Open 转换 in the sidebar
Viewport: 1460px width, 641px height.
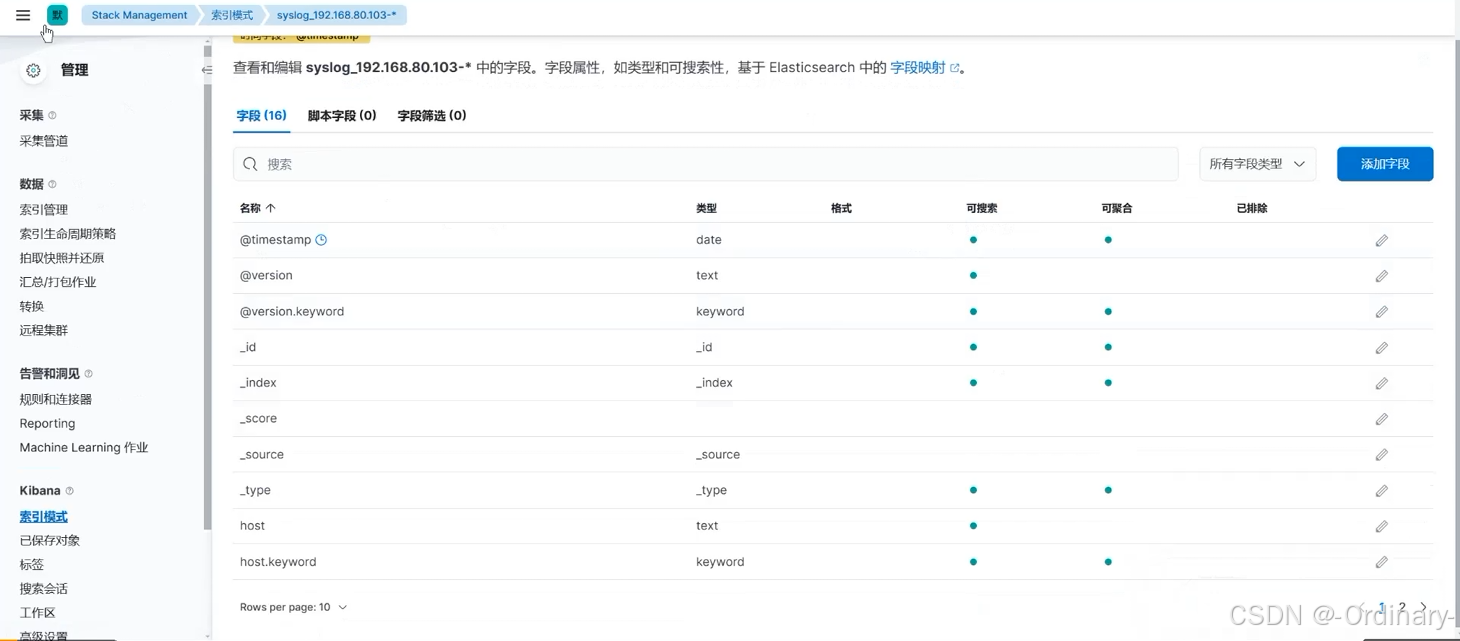[x=32, y=306]
